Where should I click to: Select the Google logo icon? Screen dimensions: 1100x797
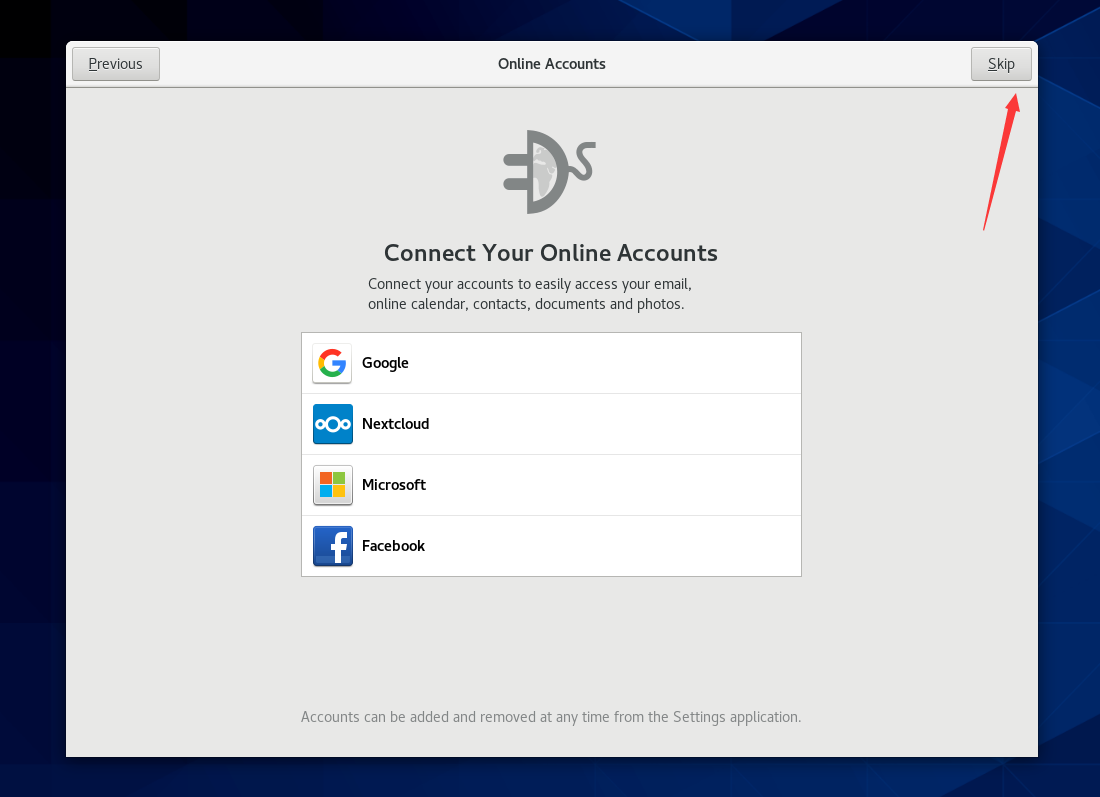pos(333,363)
